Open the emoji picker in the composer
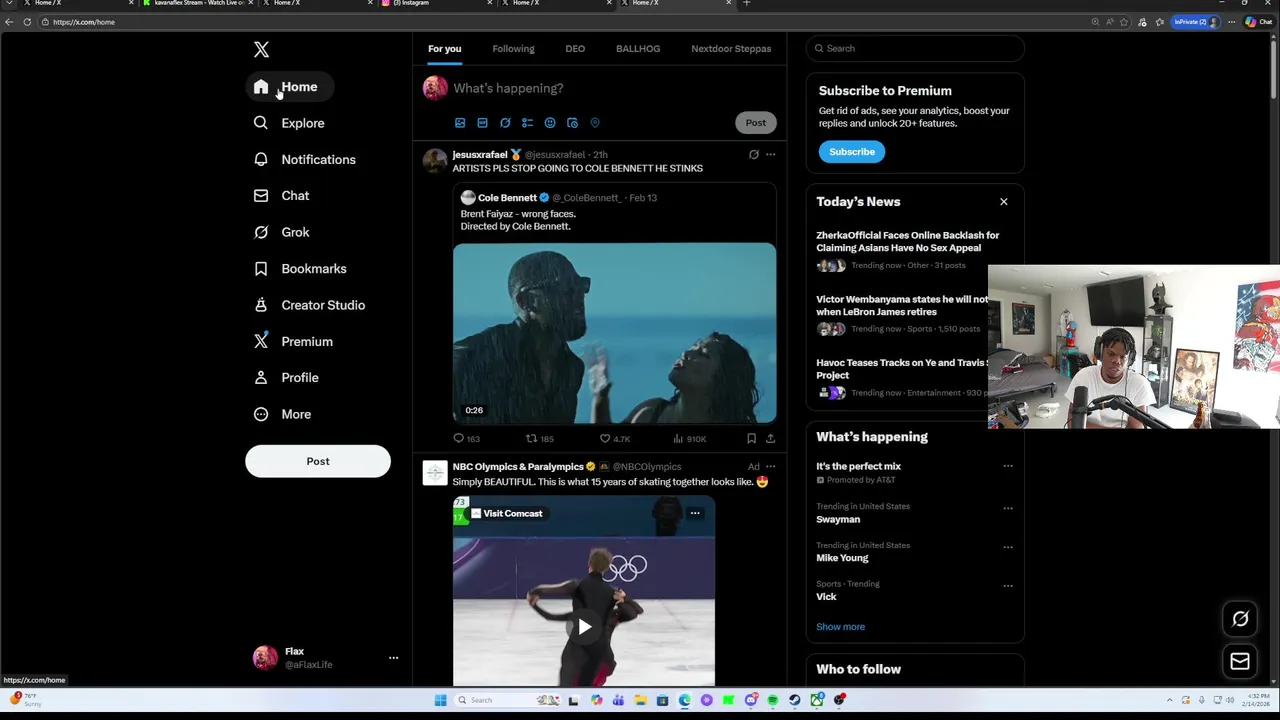The height and width of the screenshot is (720, 1280). pyautogui.click(x=550, y=123)
